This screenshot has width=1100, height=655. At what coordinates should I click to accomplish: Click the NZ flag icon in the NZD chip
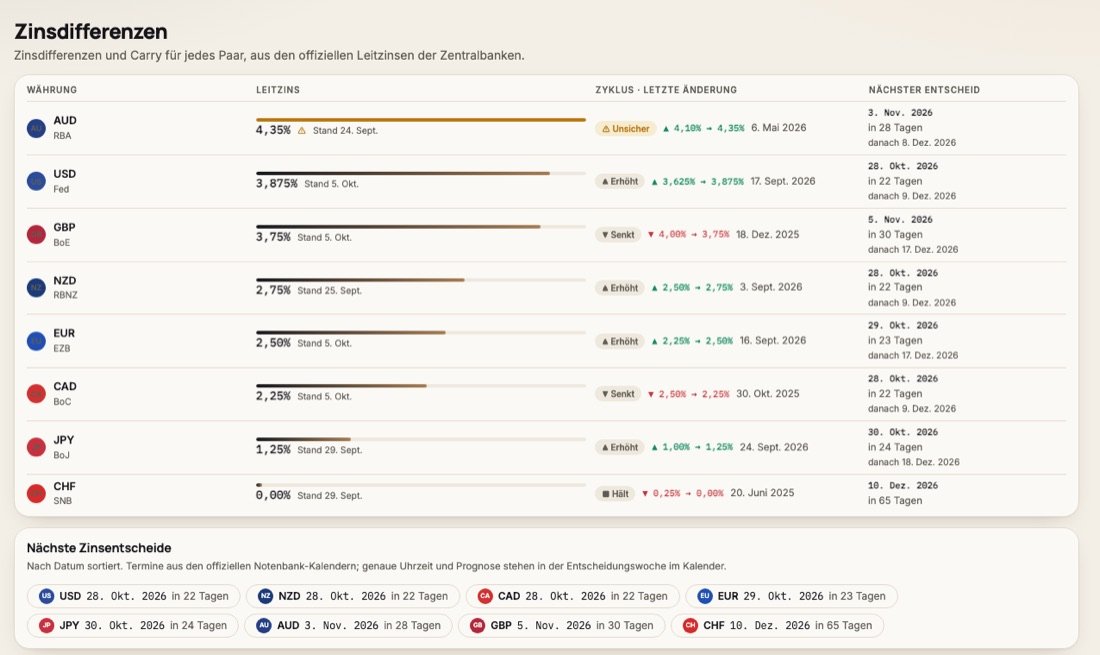[x=265, y=596]
